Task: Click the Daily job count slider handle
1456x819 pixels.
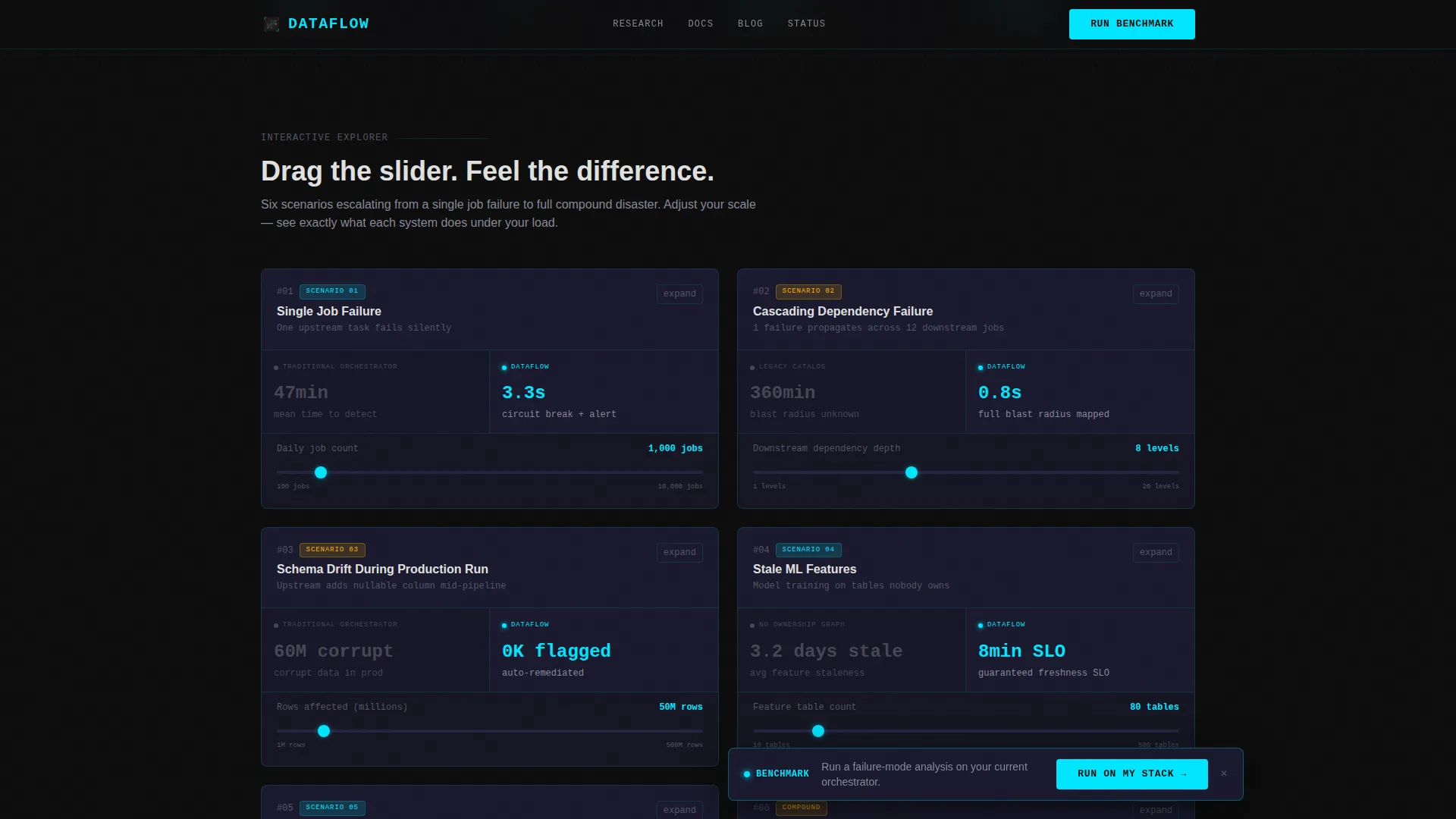Action: pyautogui.click(x=321, y=472)
